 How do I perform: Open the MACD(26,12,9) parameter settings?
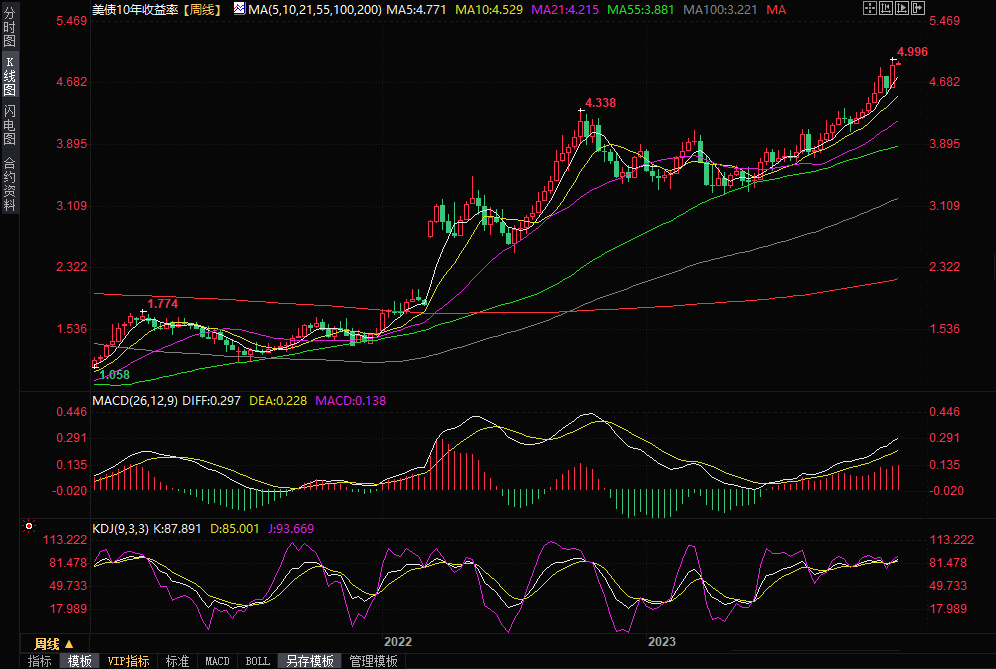click(135, 401)
